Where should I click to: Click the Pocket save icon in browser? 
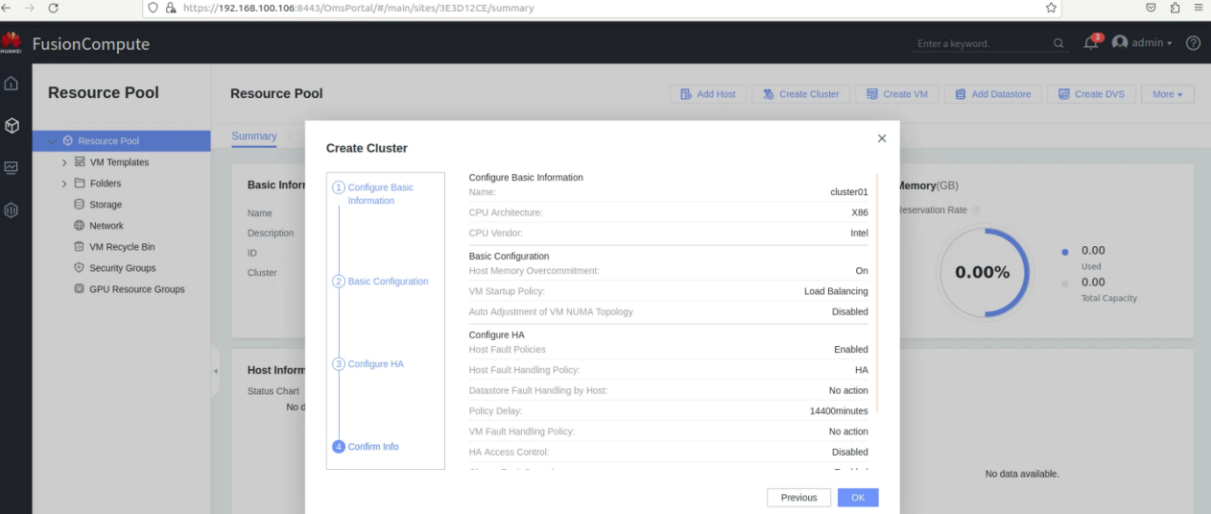(1151, 8)
